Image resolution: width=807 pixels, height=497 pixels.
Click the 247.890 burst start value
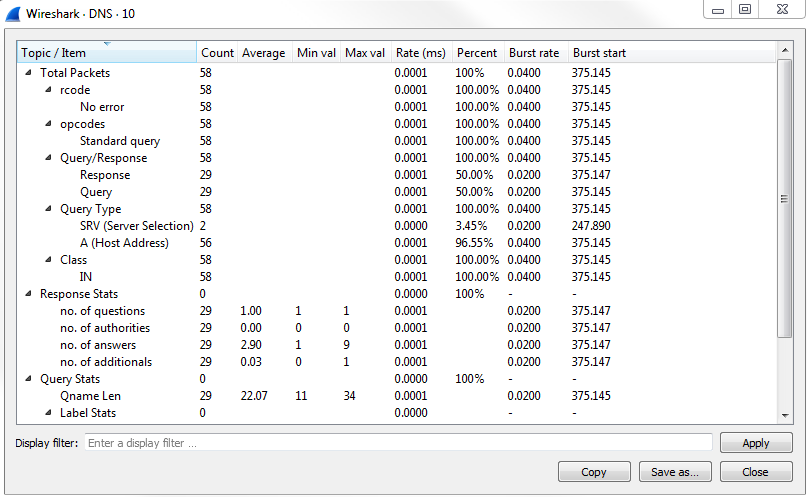click(591, 225)
